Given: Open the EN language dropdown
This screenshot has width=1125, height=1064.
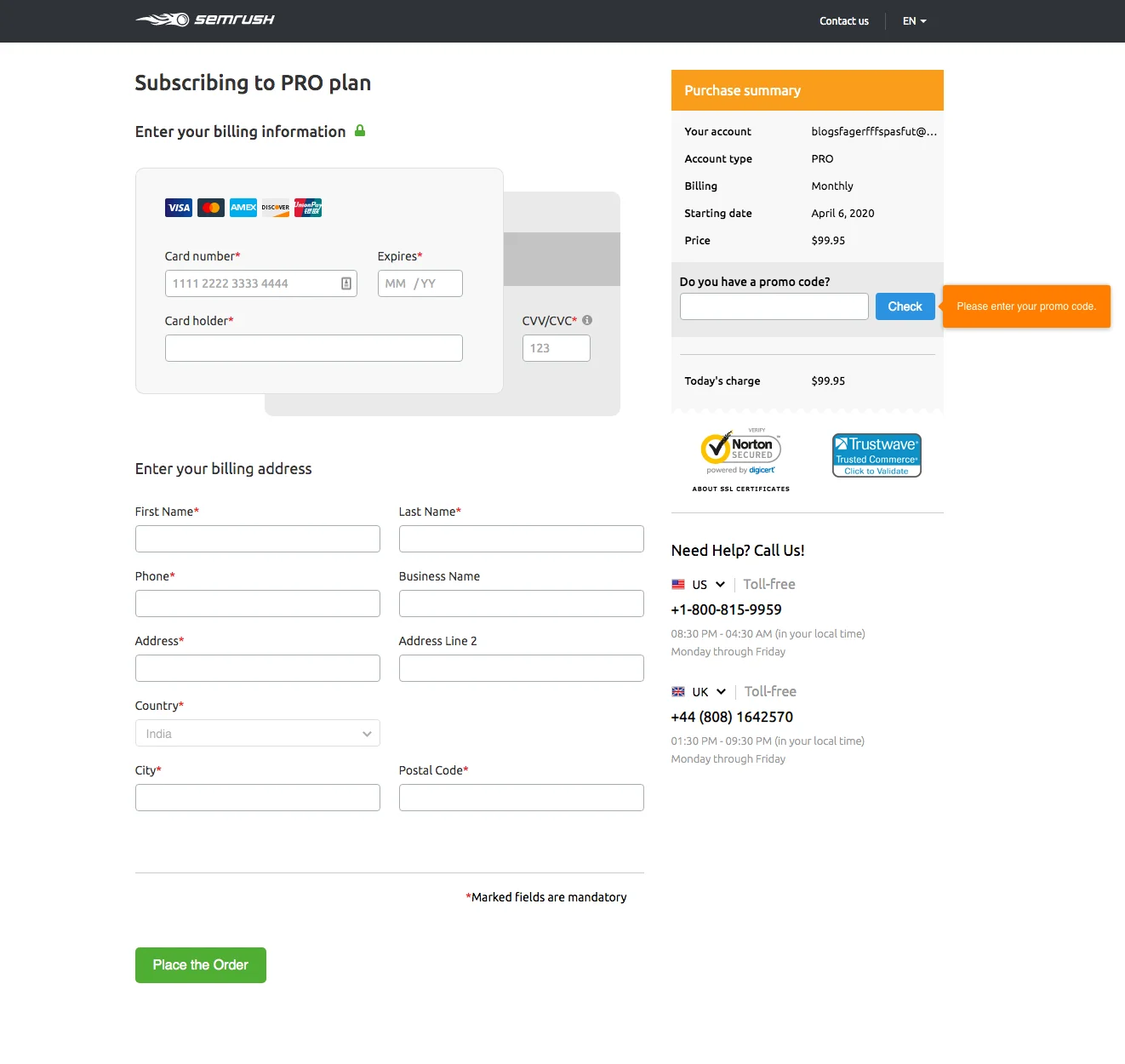Looking at the screenshot, I should (913, 20).
